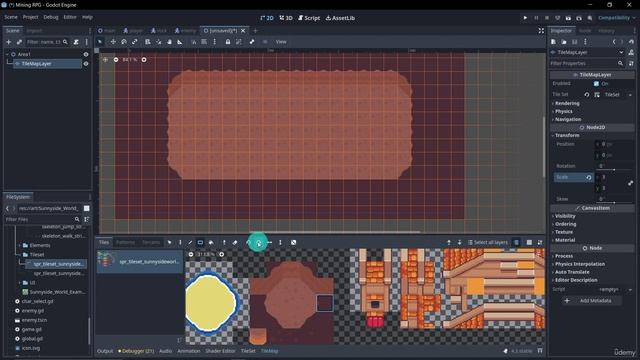Expand the Physics section
Screen dimensions: 640x360
pos(563,111)
